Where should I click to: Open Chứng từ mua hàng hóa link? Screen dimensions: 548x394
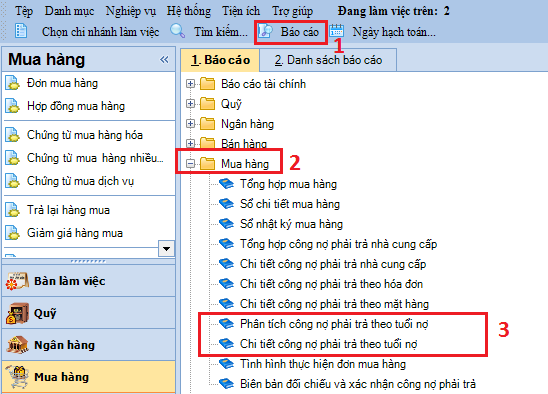tap(85, 135)
